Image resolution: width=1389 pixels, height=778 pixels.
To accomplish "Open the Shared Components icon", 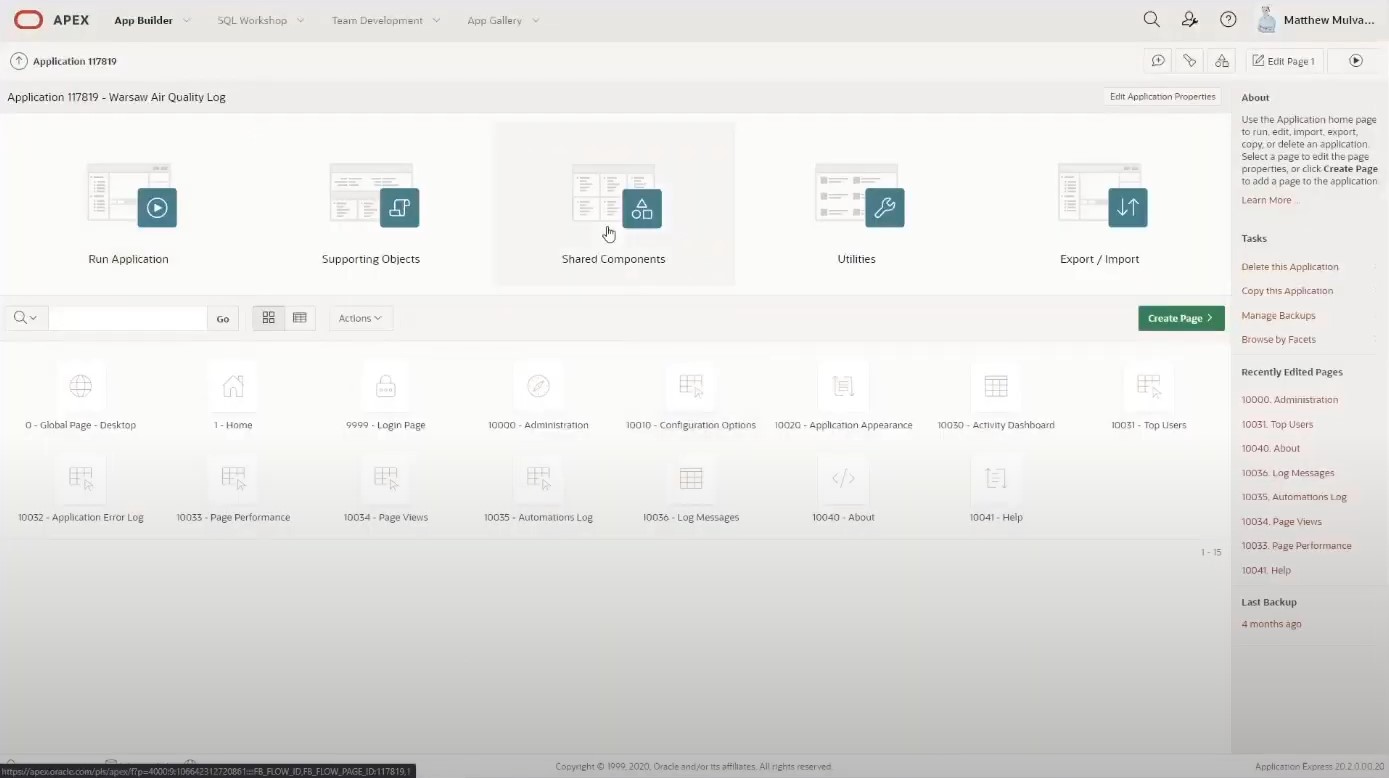I will (616, 195).
